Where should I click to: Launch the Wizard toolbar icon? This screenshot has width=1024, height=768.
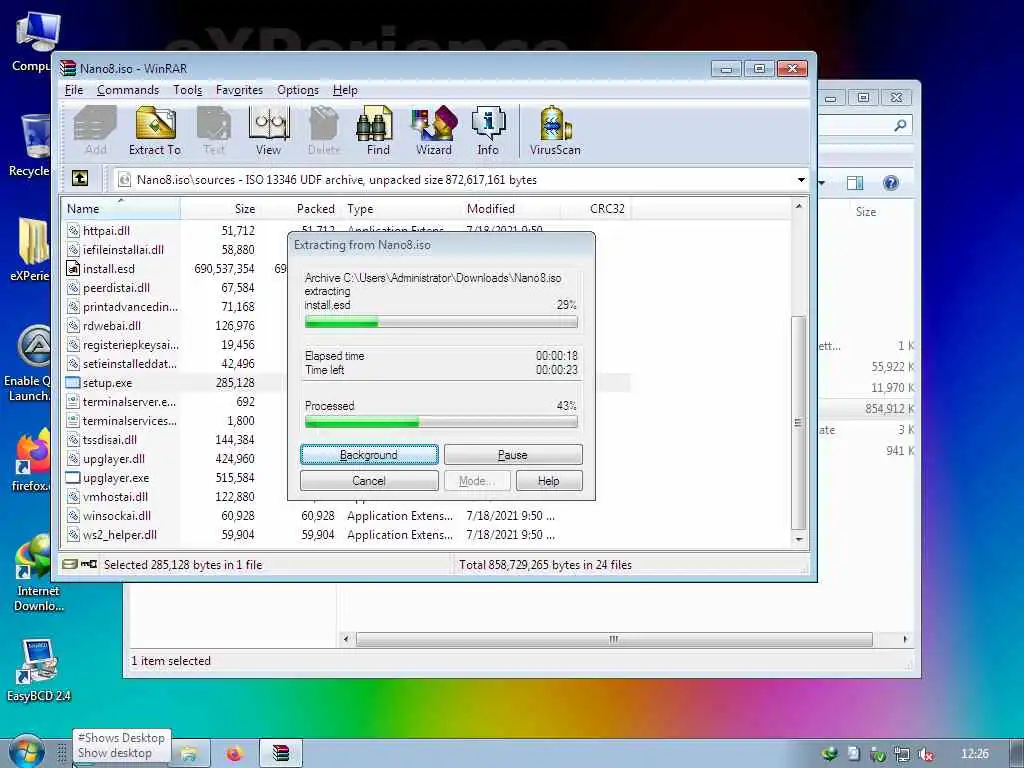coord(434,131)
